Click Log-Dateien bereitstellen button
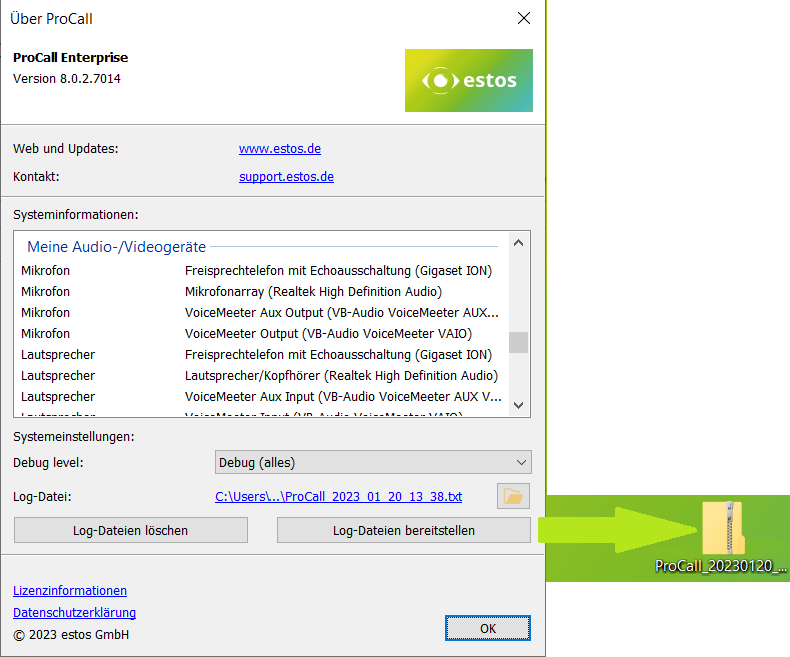Viewport: 790px width, 657px height. pos(403,530)
